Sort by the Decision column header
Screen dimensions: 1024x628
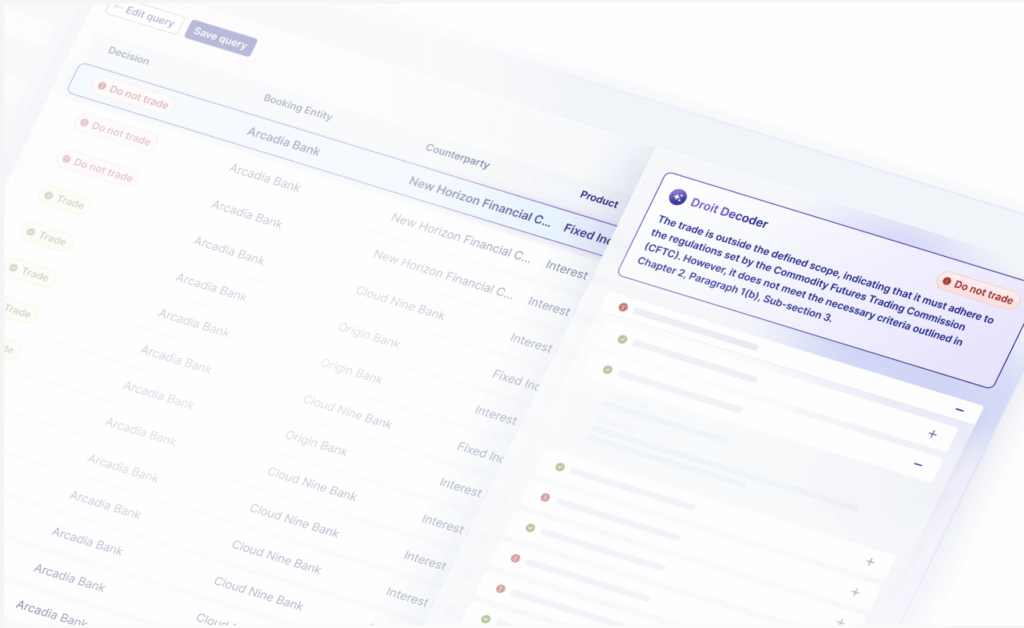click(x=128, y=58)
